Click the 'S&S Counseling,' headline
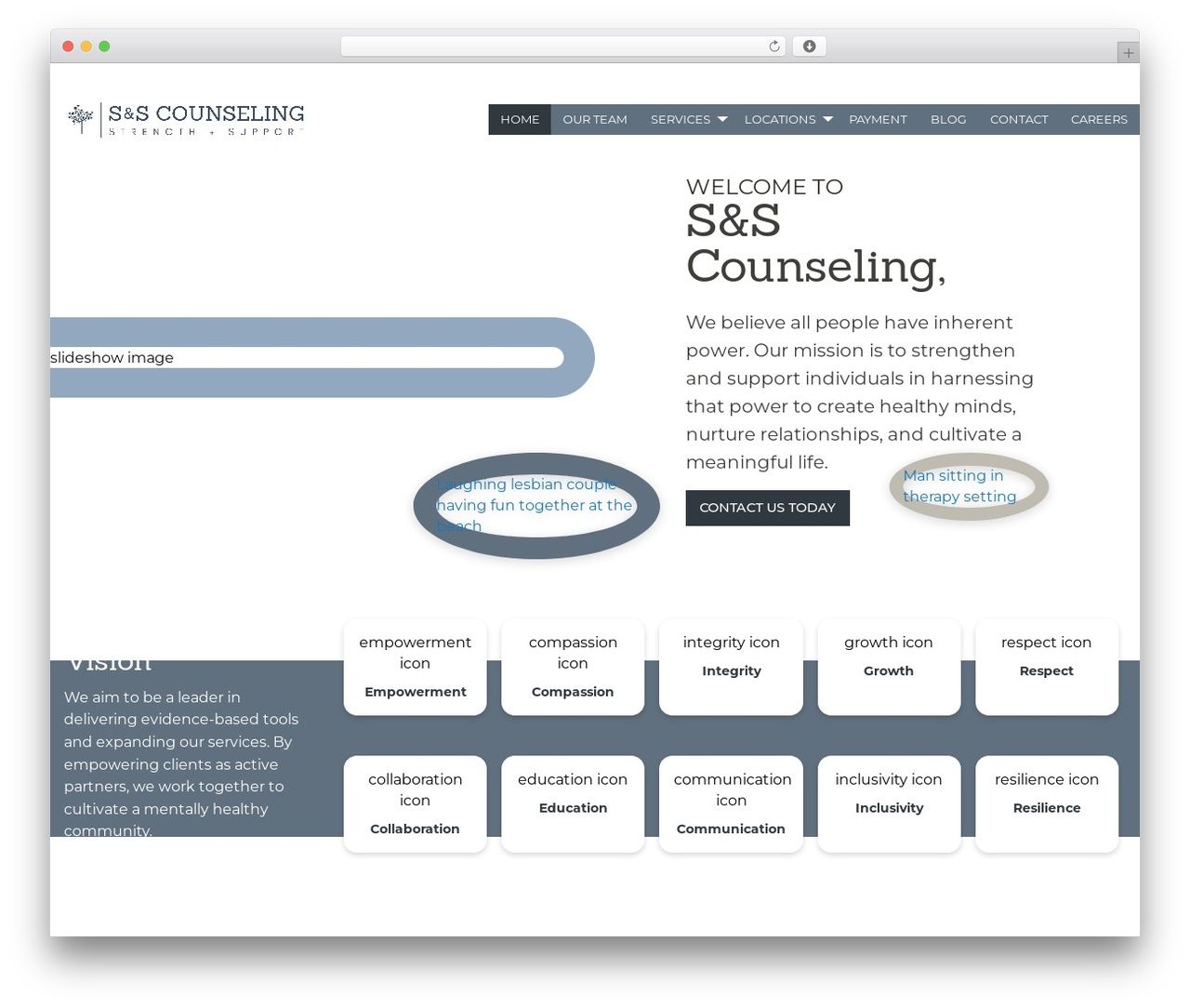This screenshot has width=1190, height=1008. (816, 244)
